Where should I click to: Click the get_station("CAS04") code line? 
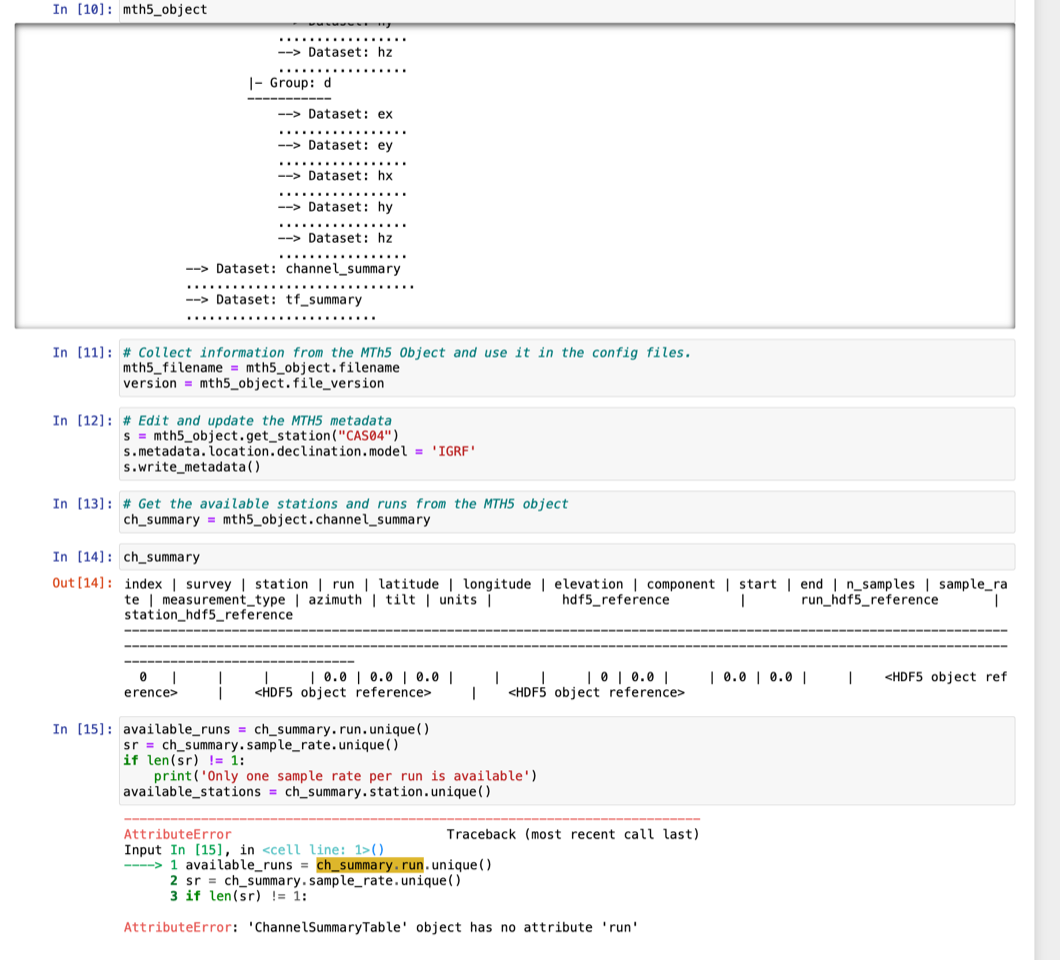[x=260, y=435]
